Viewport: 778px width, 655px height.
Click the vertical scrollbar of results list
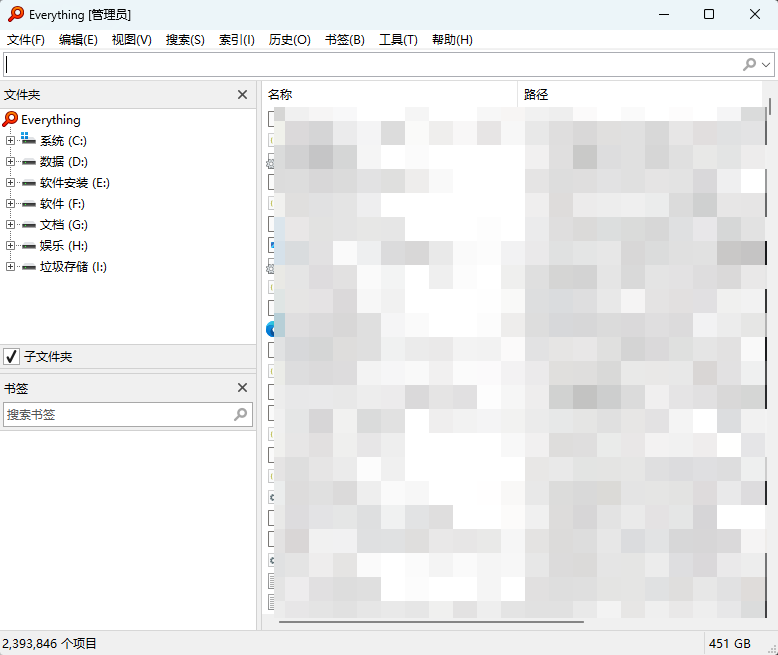click(x=770, y=107)
